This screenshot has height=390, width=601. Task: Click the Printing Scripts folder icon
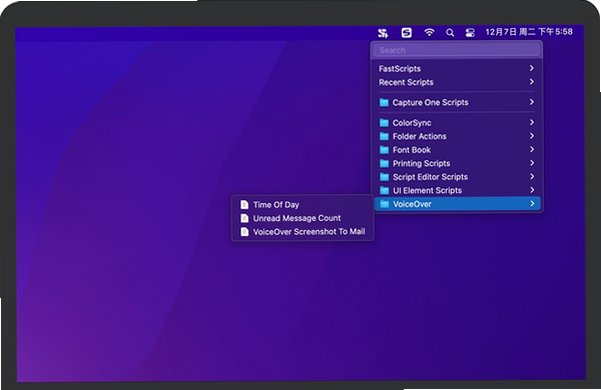(384, 163)
